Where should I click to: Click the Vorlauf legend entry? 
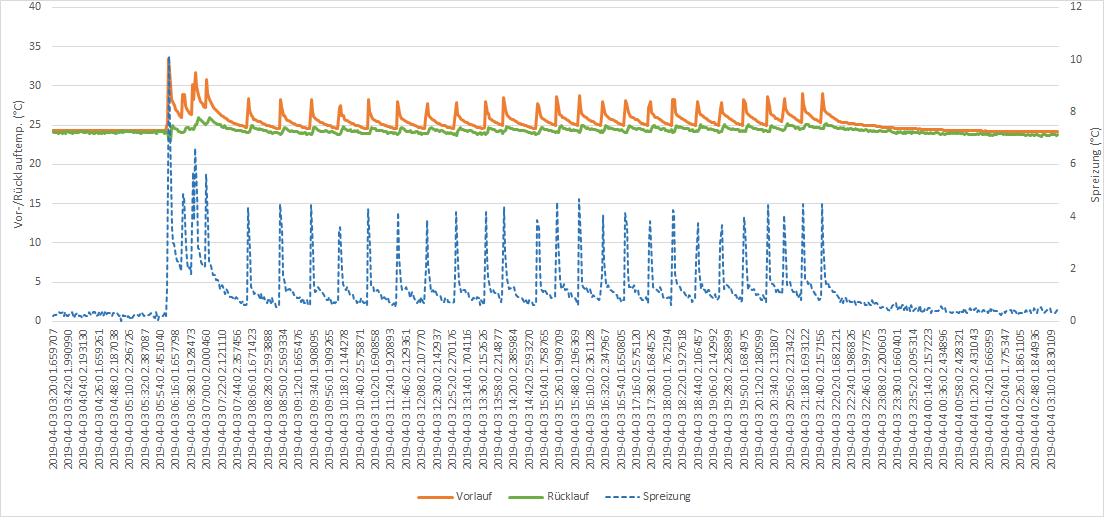(470, 496)
